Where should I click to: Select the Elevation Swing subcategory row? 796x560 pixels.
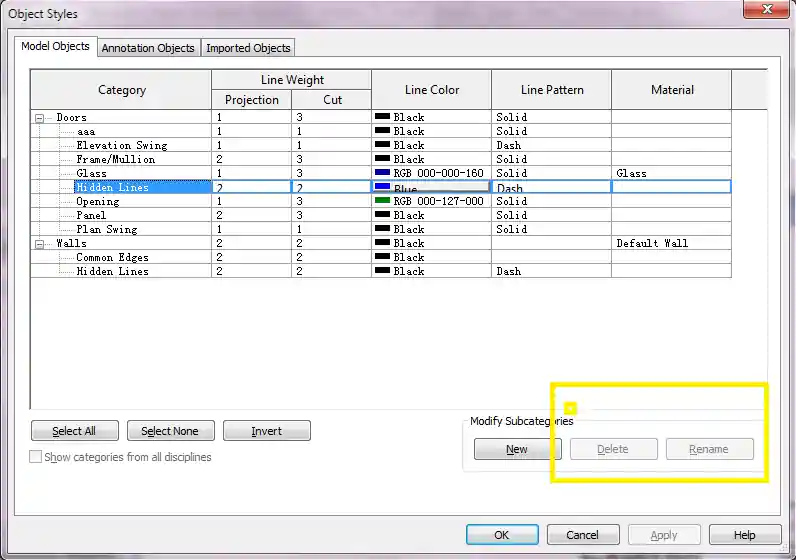tap(122, 145)
